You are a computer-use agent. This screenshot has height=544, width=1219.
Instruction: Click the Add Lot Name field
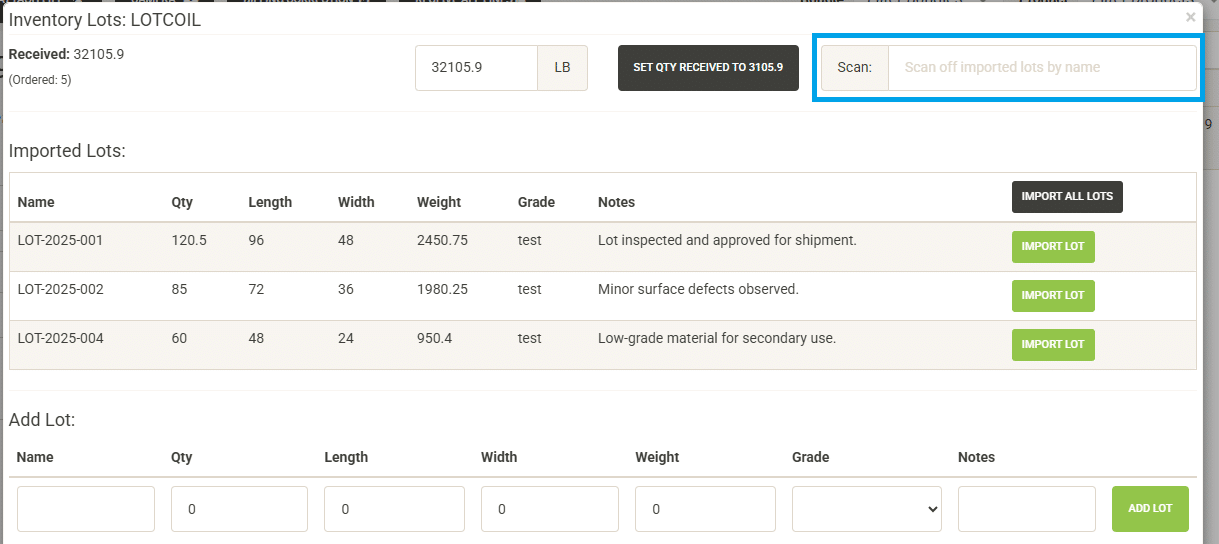pyautogui.click(x=86, y=509)
